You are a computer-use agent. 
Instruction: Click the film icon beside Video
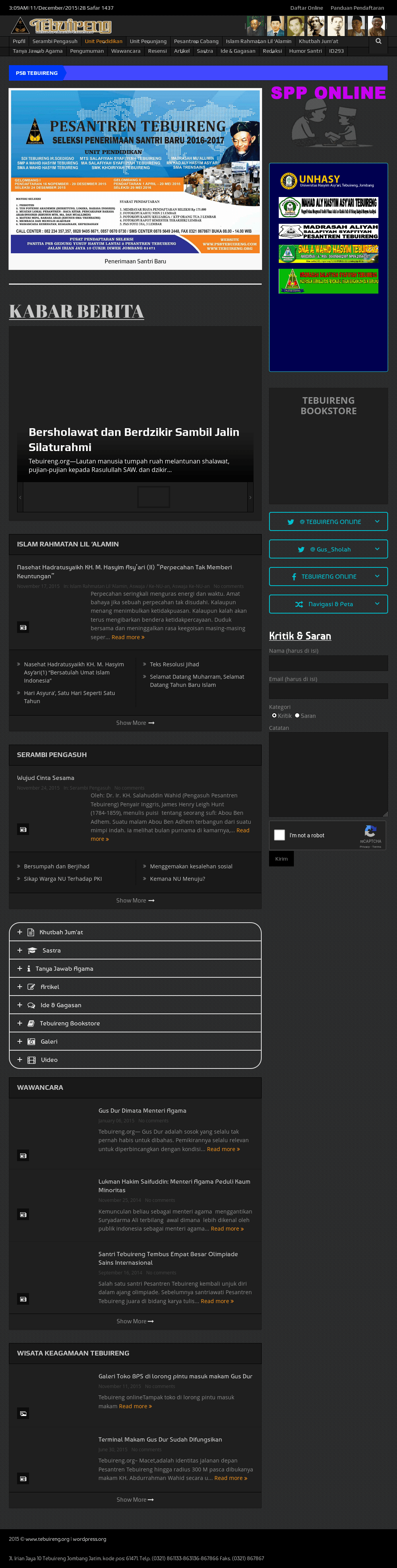32,1060
